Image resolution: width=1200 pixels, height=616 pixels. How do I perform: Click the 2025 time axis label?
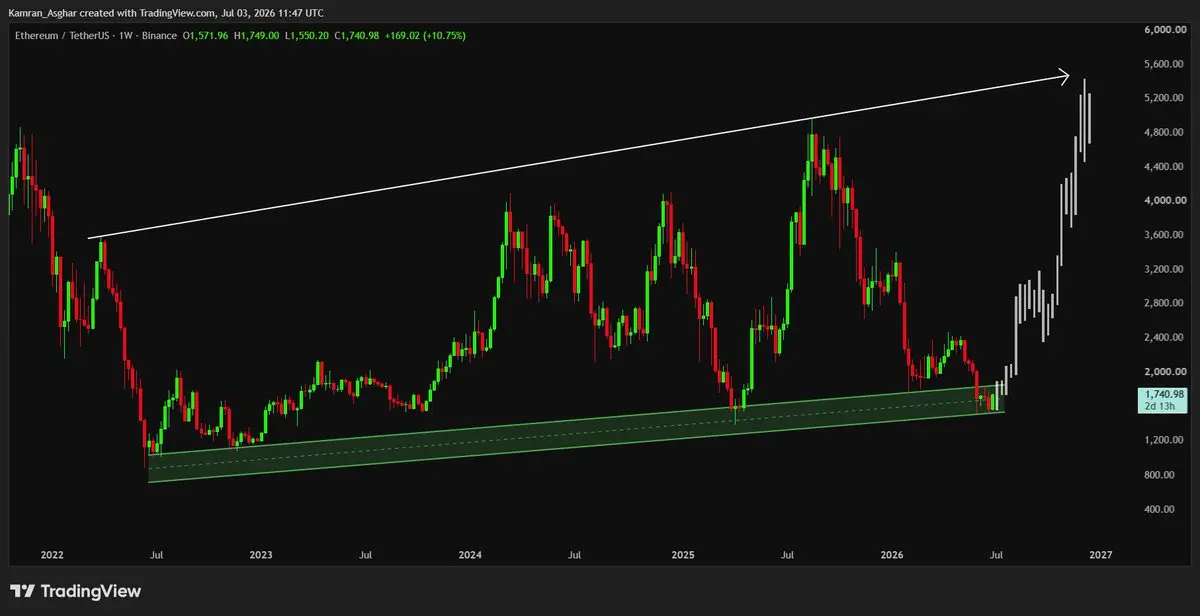coord(683,554)
